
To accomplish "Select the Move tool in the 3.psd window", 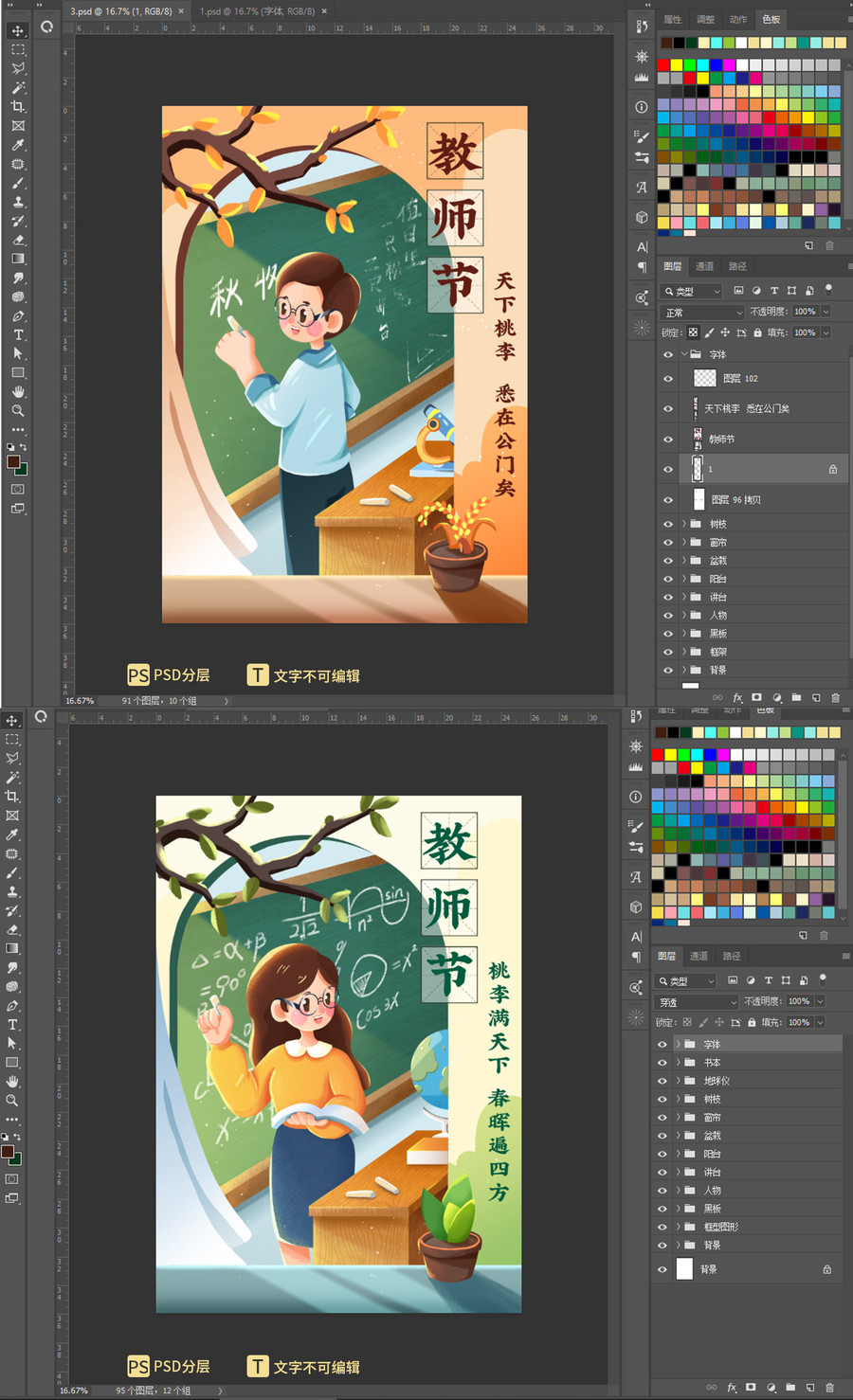I will coord(18,30).
